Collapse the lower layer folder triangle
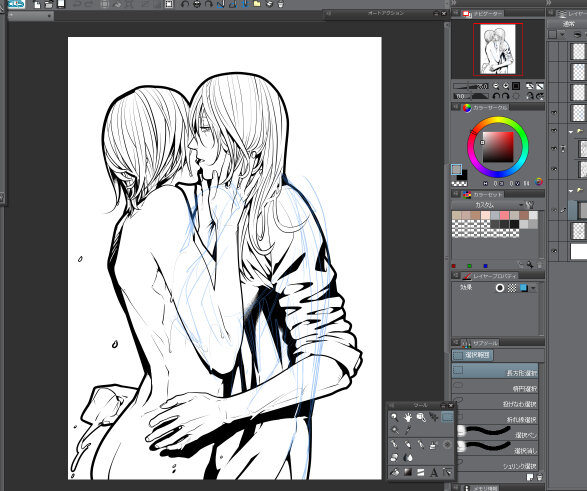This screenshot has width=587, height=491. tap(571, 191)
